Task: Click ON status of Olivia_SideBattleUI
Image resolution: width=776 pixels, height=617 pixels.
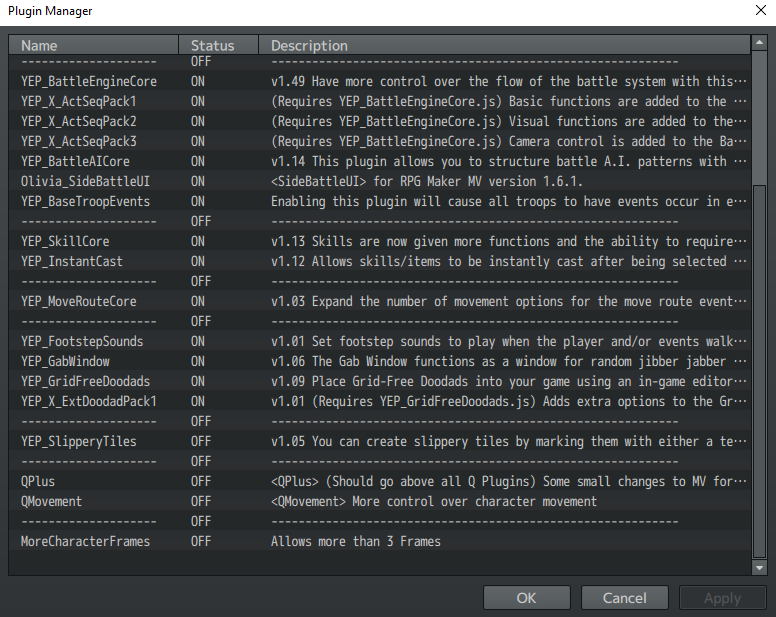Action: [x=197, y=182]
